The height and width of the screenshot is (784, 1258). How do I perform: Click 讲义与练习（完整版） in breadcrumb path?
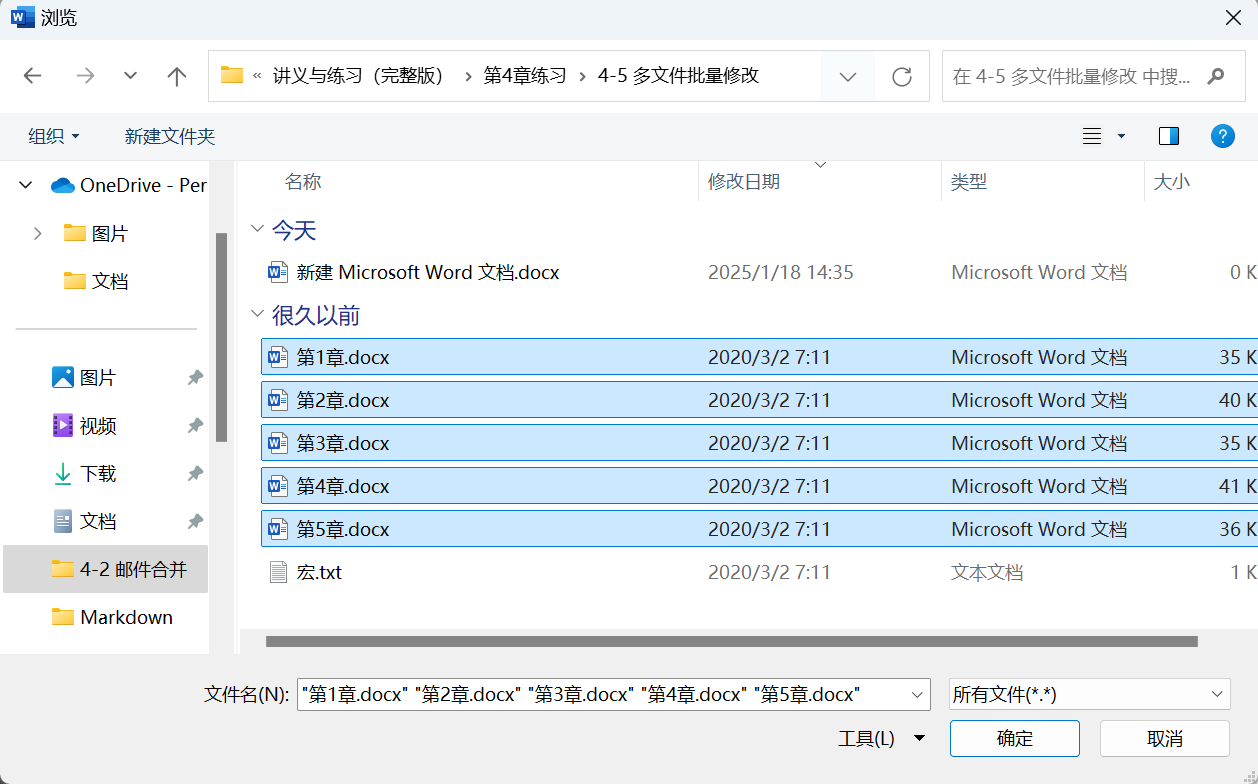coord(358,76)
